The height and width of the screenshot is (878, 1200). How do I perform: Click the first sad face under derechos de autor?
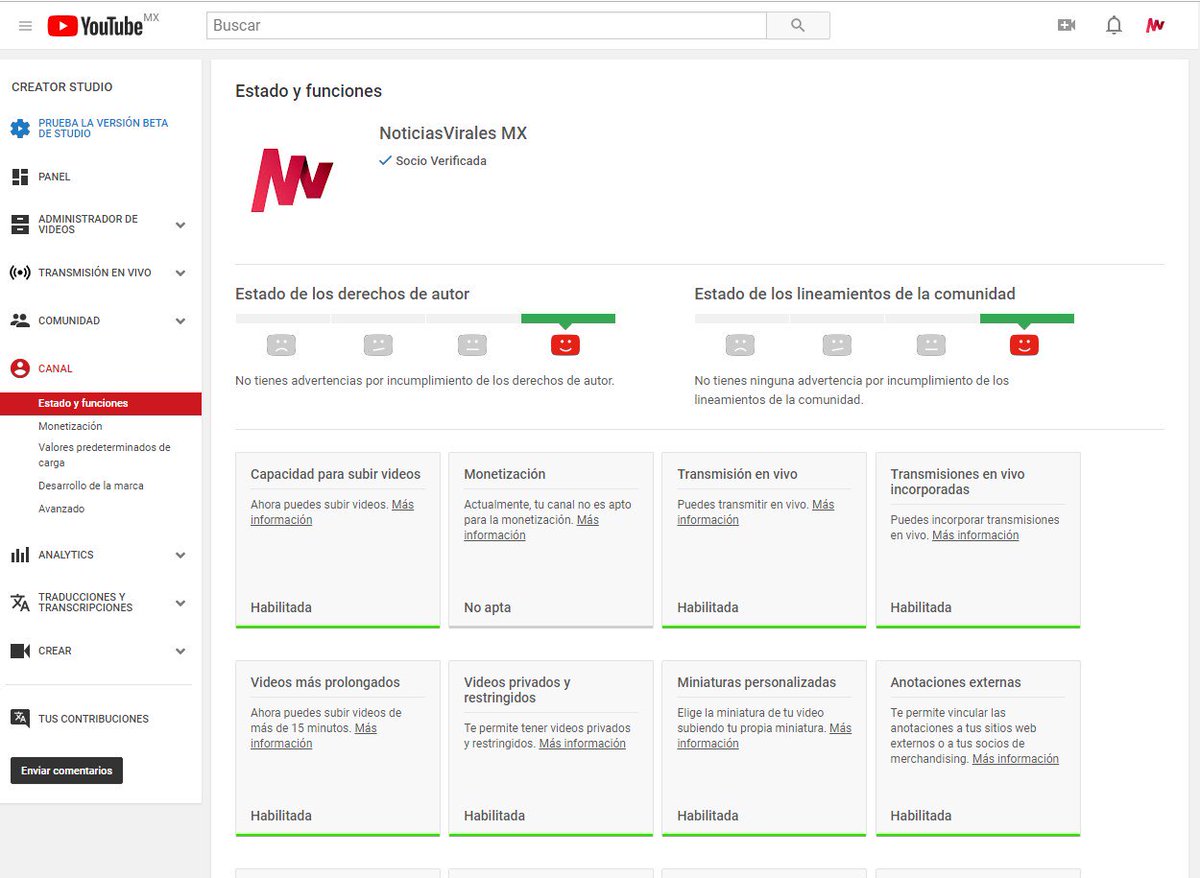pos(281,345)
